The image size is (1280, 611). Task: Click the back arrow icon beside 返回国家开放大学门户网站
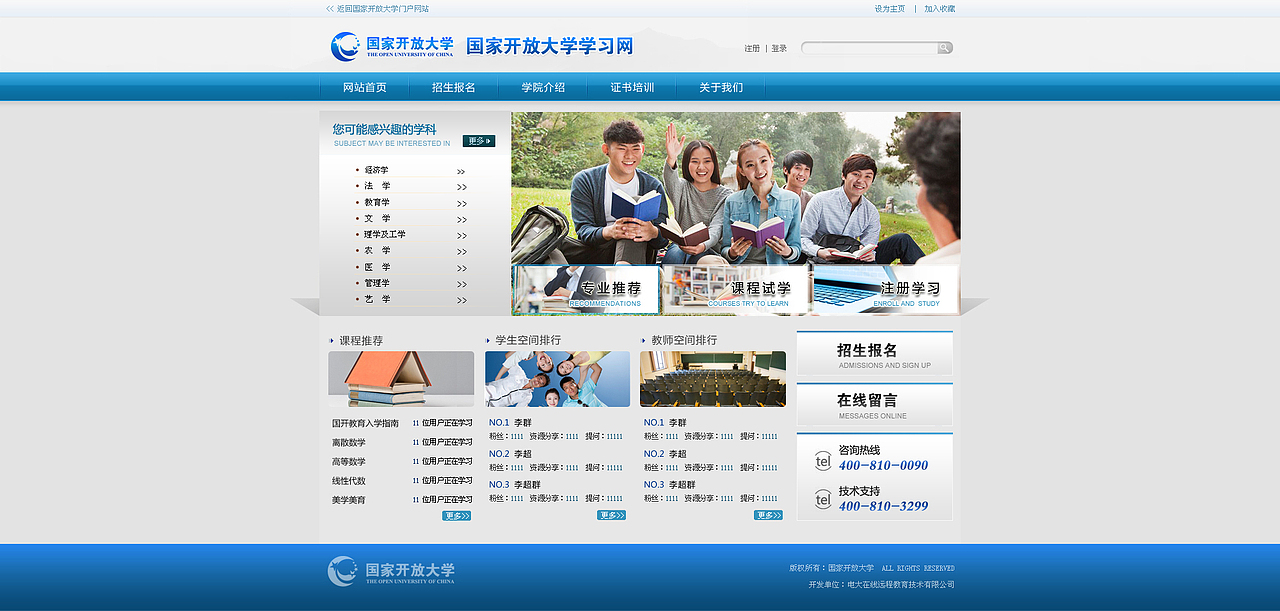click(330, 8)
